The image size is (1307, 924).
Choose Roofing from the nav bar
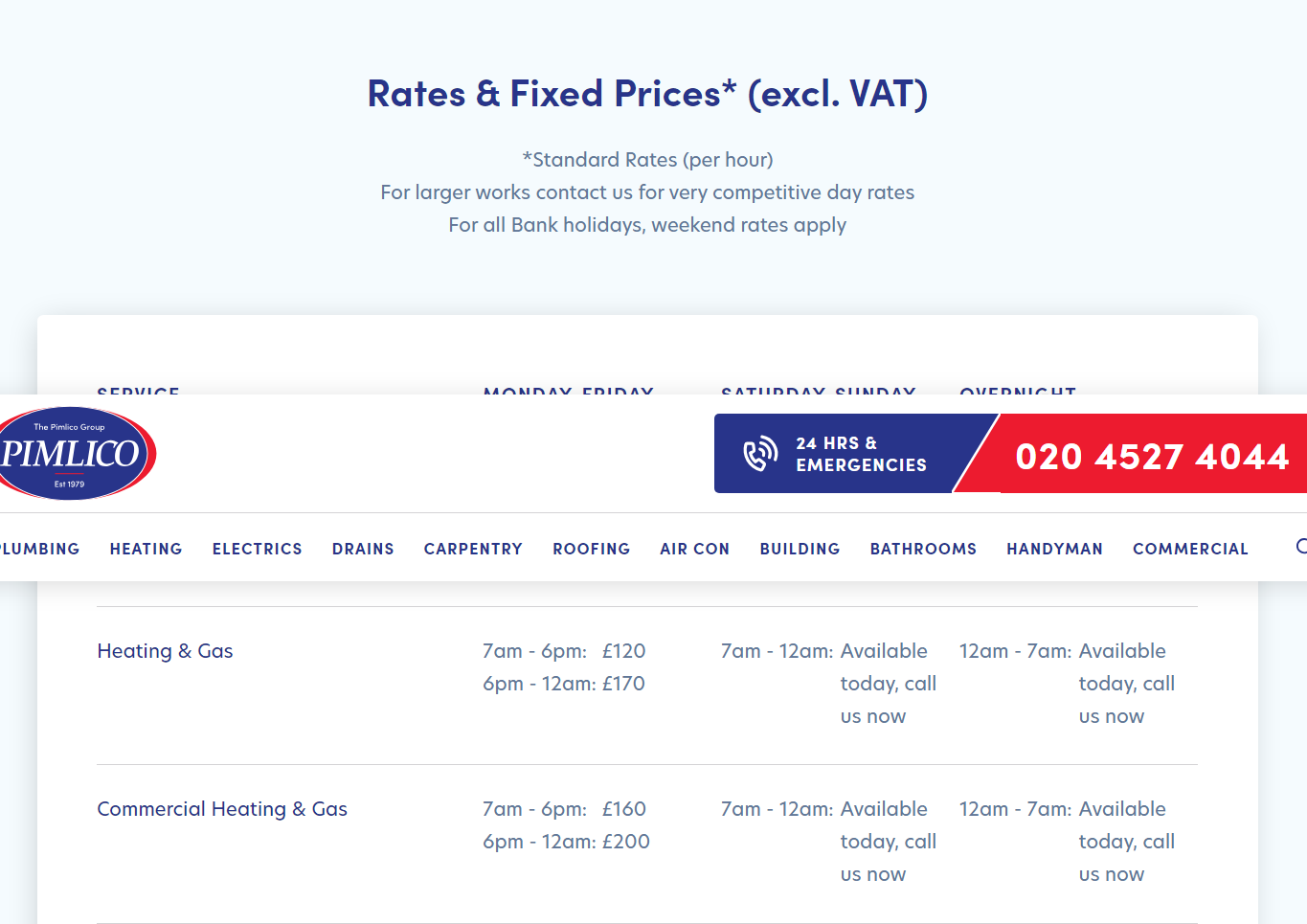click(591, 549)
